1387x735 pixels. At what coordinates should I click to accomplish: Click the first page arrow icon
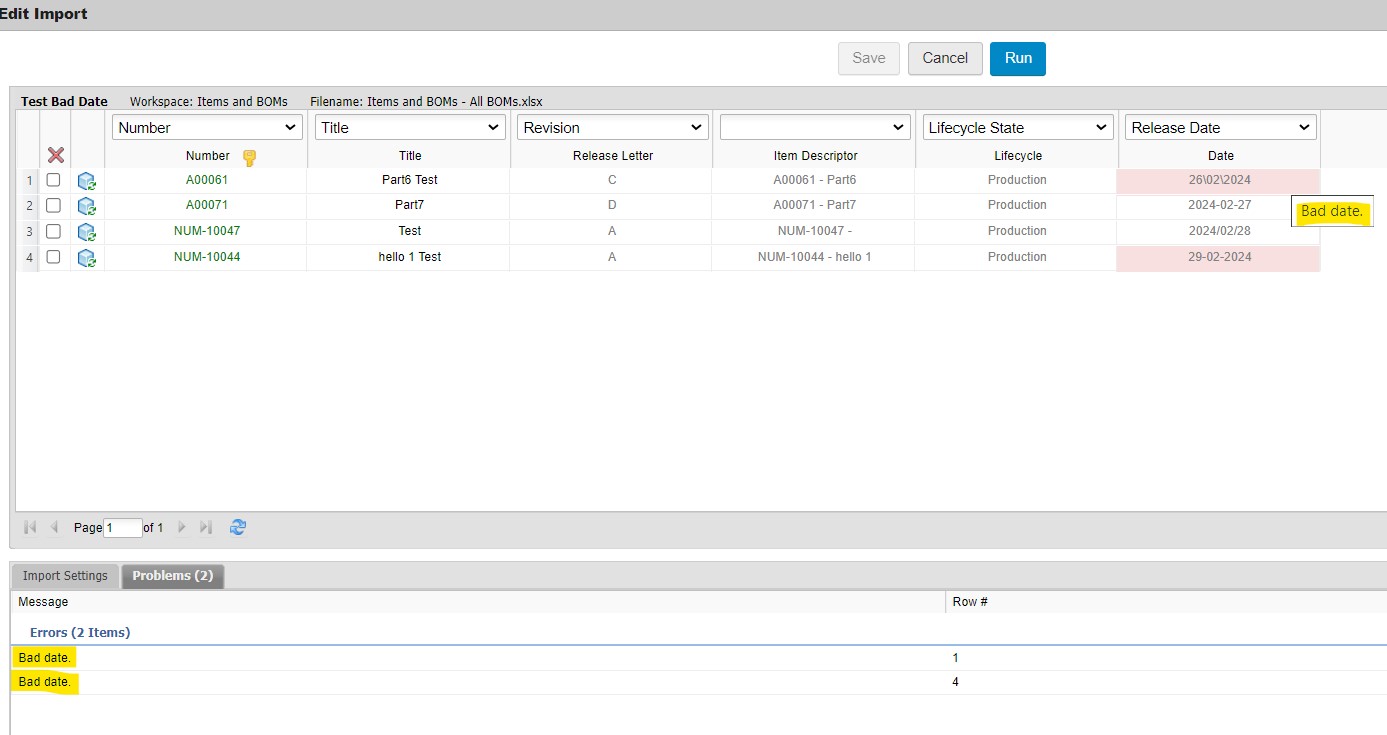click(x=29, y=527)
